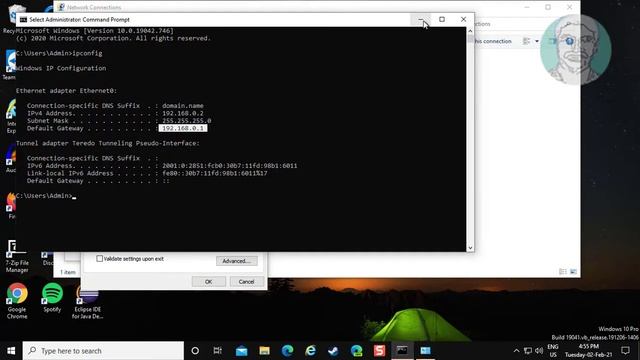This screenshot has height=360, width=640.
Task: Click change view icon in Network Connections
Action: point(527,41)
